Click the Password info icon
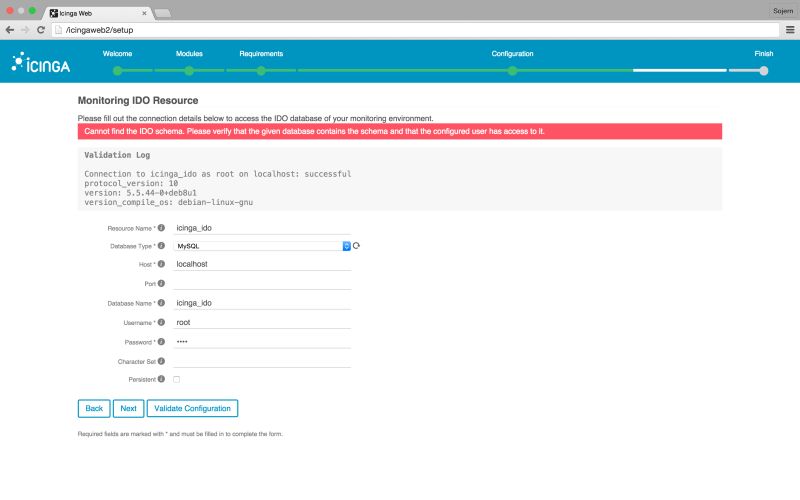 [x=161, y=341]
